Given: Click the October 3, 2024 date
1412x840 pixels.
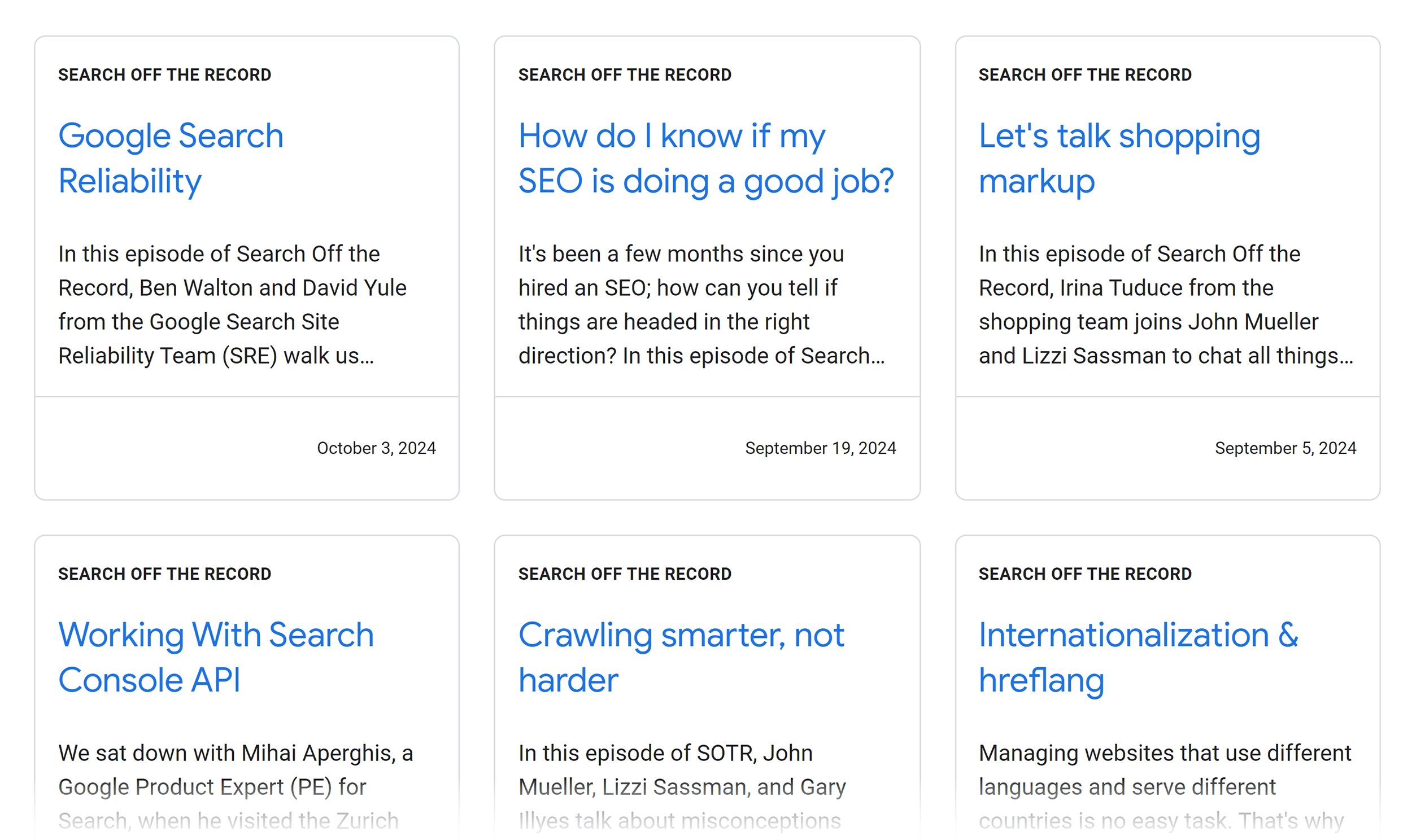Looking at the screenshot, I should (377, 448).
